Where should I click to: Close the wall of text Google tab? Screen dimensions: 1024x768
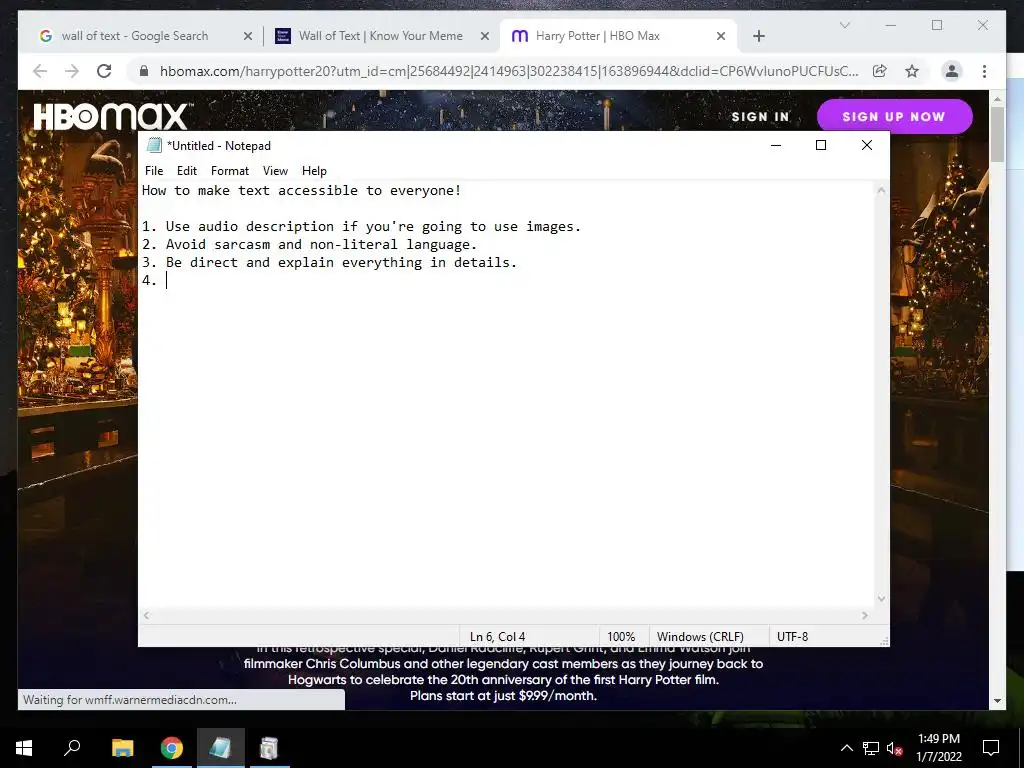click(248, 36)
